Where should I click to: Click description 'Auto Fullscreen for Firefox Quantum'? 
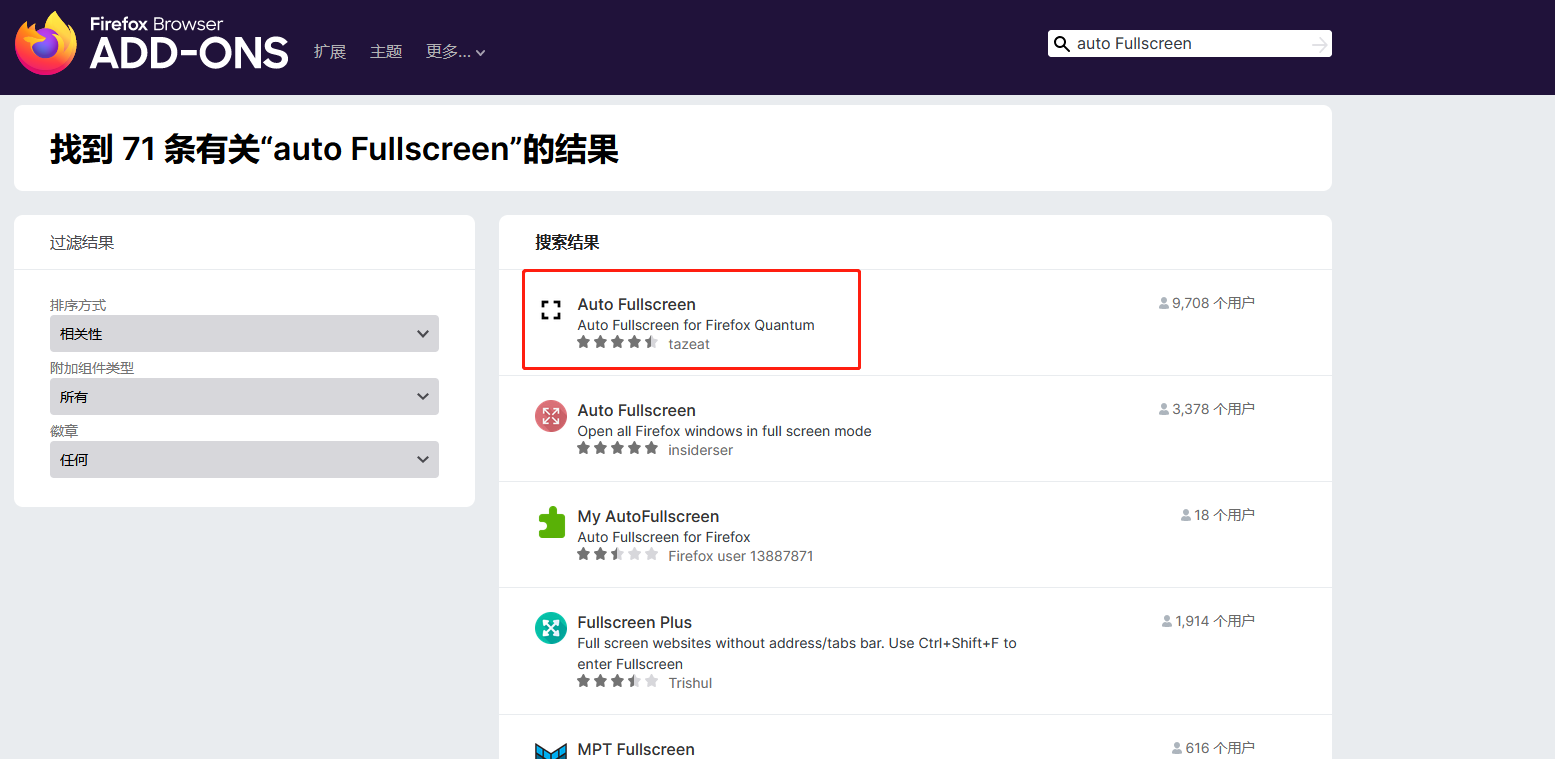coord(696,325)
